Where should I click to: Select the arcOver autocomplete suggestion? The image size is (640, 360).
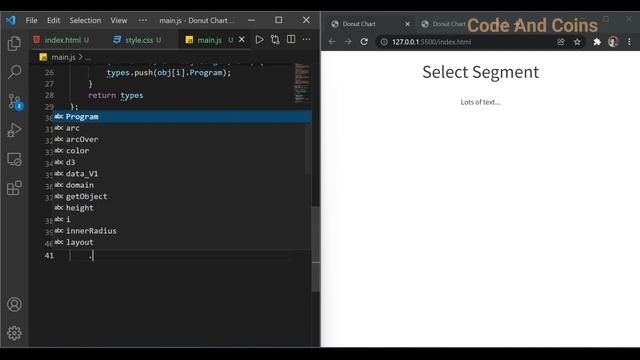click(x=182, y=140)
